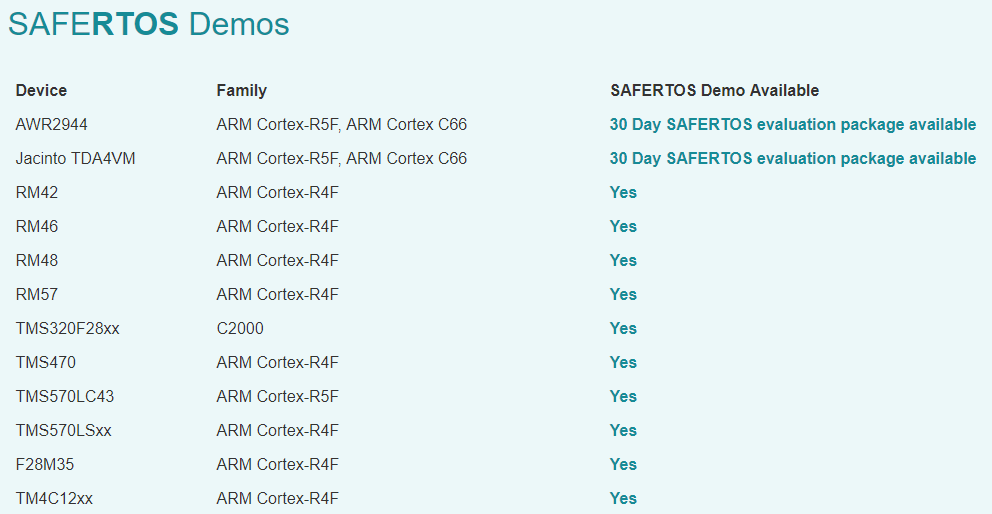The image size is (992, 514).
Task: Select the RM48 device cell
Action: point(37,260)
